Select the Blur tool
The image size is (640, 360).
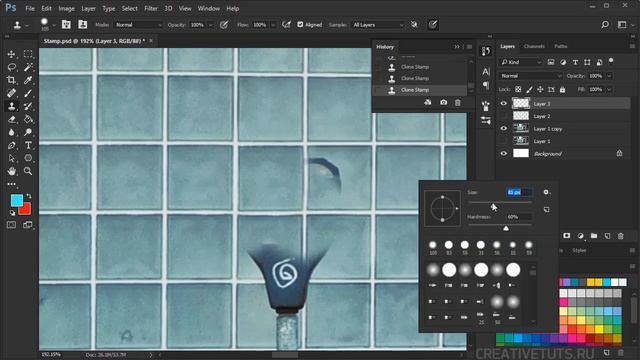11,132
